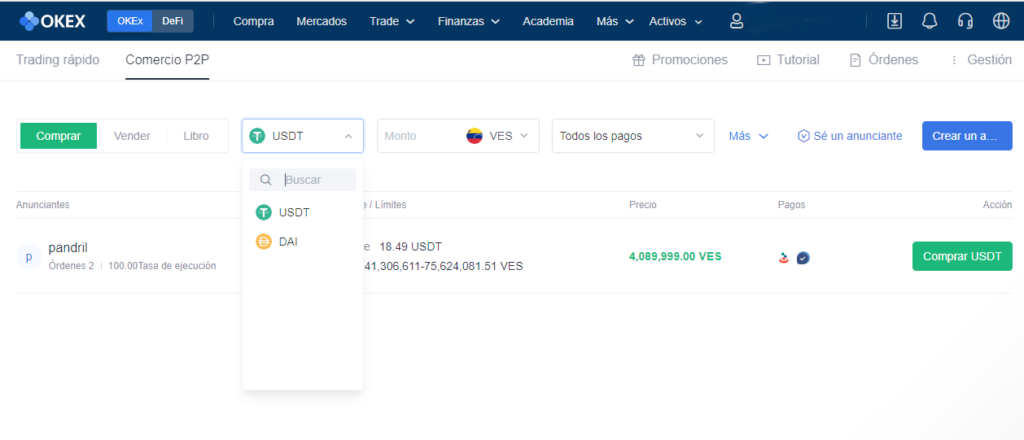This screenshot has height=440, width=1024.
Task: Click the Pagos column header
Action: point(792,205)
